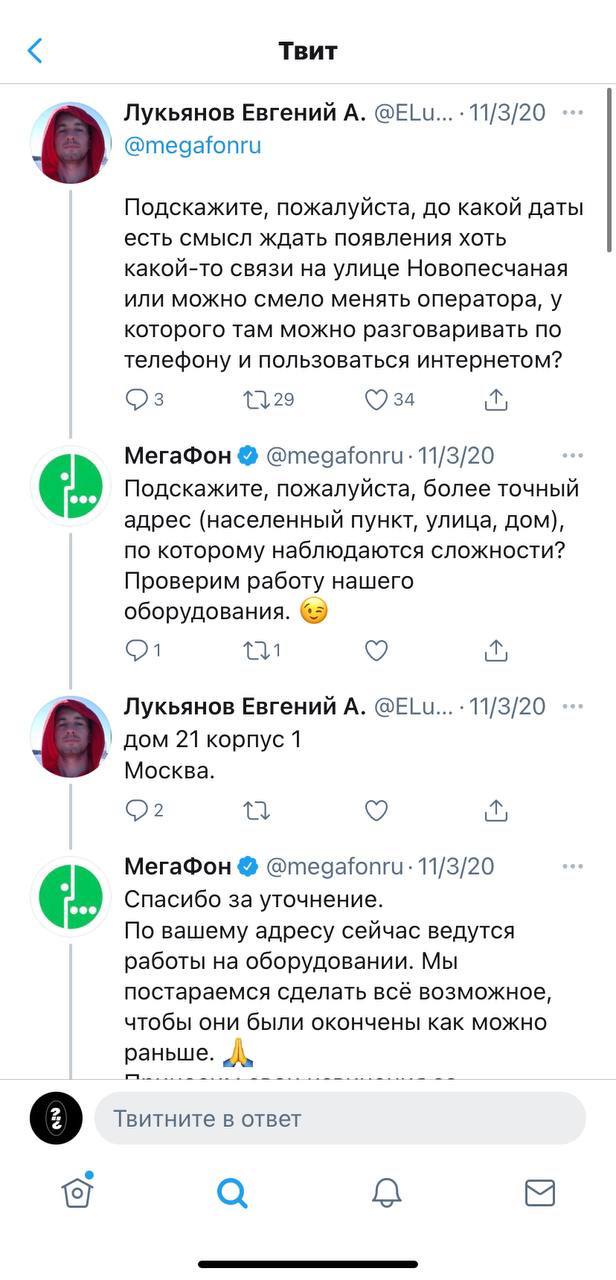
Task: Reply to the 'дом 21 корпус 1' tweet
Action: pyautogui.click(x=137, y=811)
